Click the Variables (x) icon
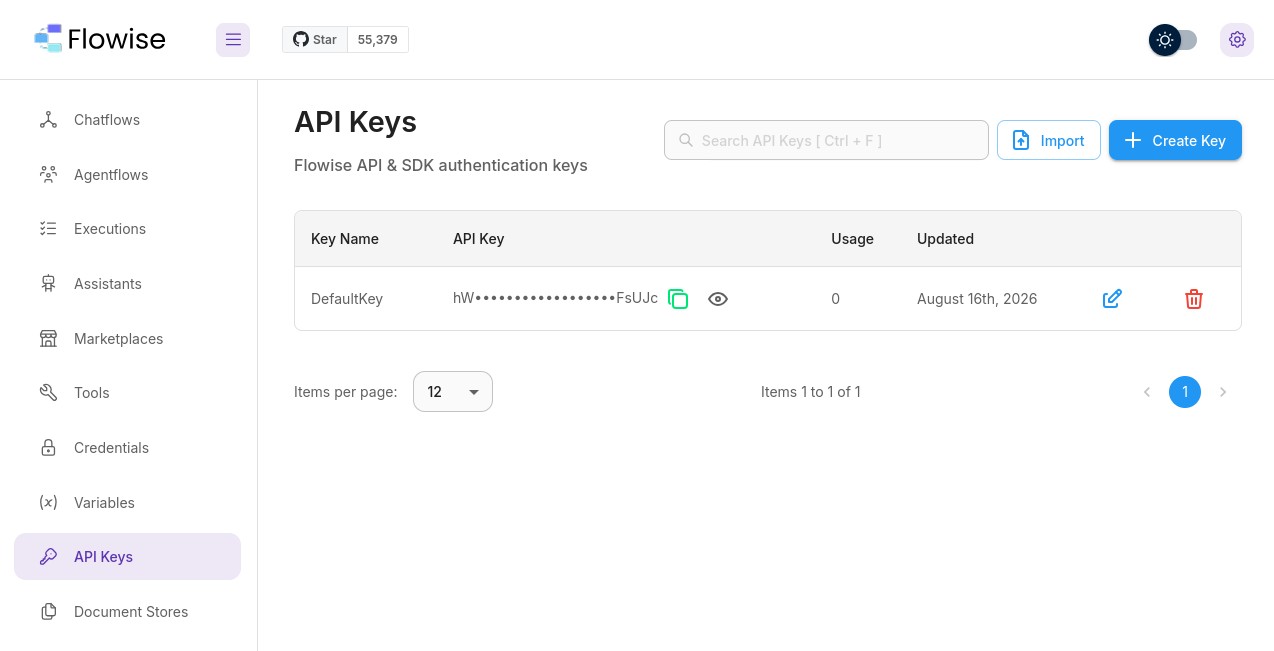Image resolution: width=1274 pixels, height=651 pixels. [48, 503]
